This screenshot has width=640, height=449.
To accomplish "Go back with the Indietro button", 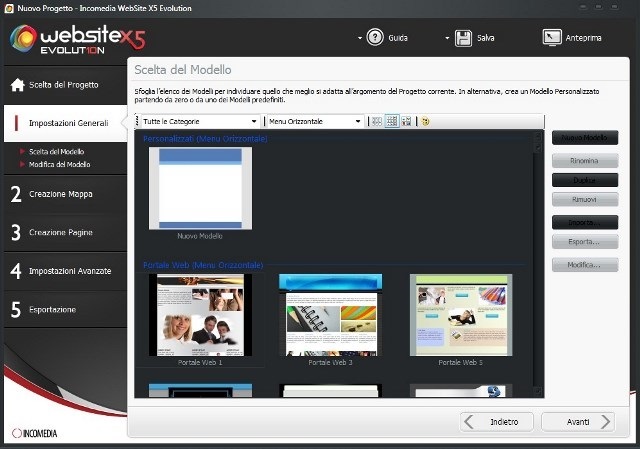I will coord(497,422).
